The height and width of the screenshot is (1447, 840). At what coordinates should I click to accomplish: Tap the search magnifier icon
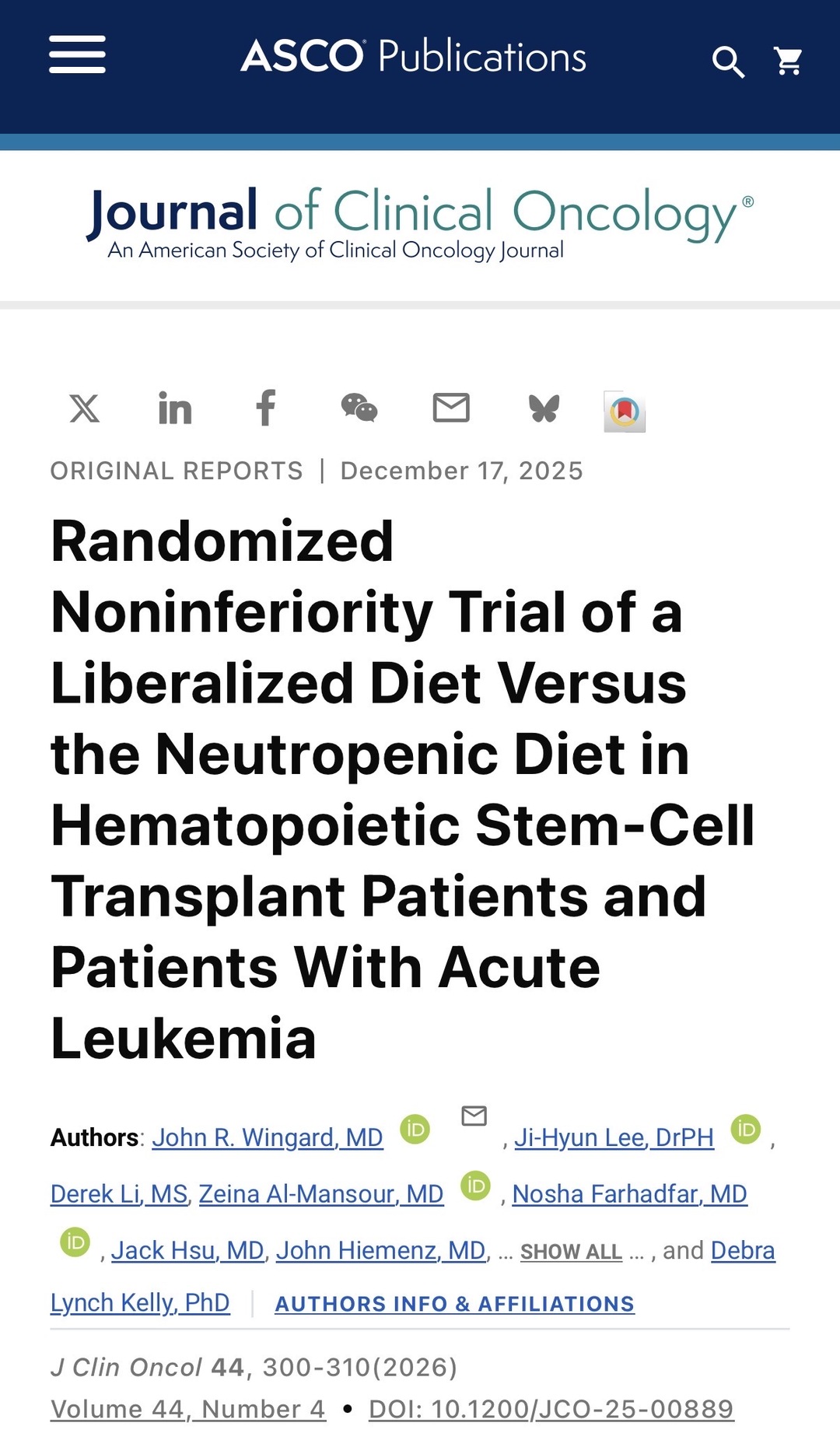(728, 61)
